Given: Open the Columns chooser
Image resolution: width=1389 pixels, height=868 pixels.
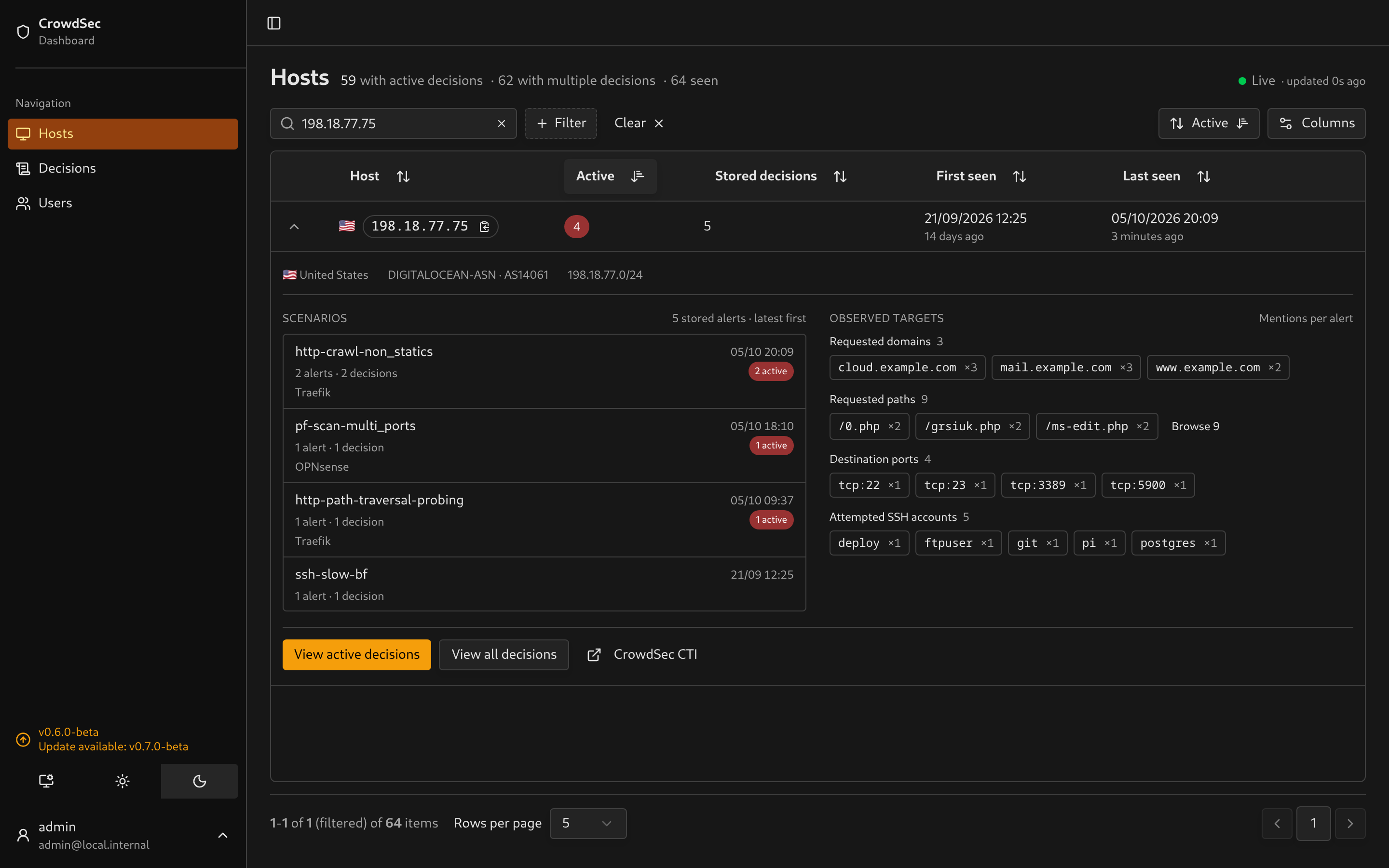Looking at the screenshot, I should 1316,123.
